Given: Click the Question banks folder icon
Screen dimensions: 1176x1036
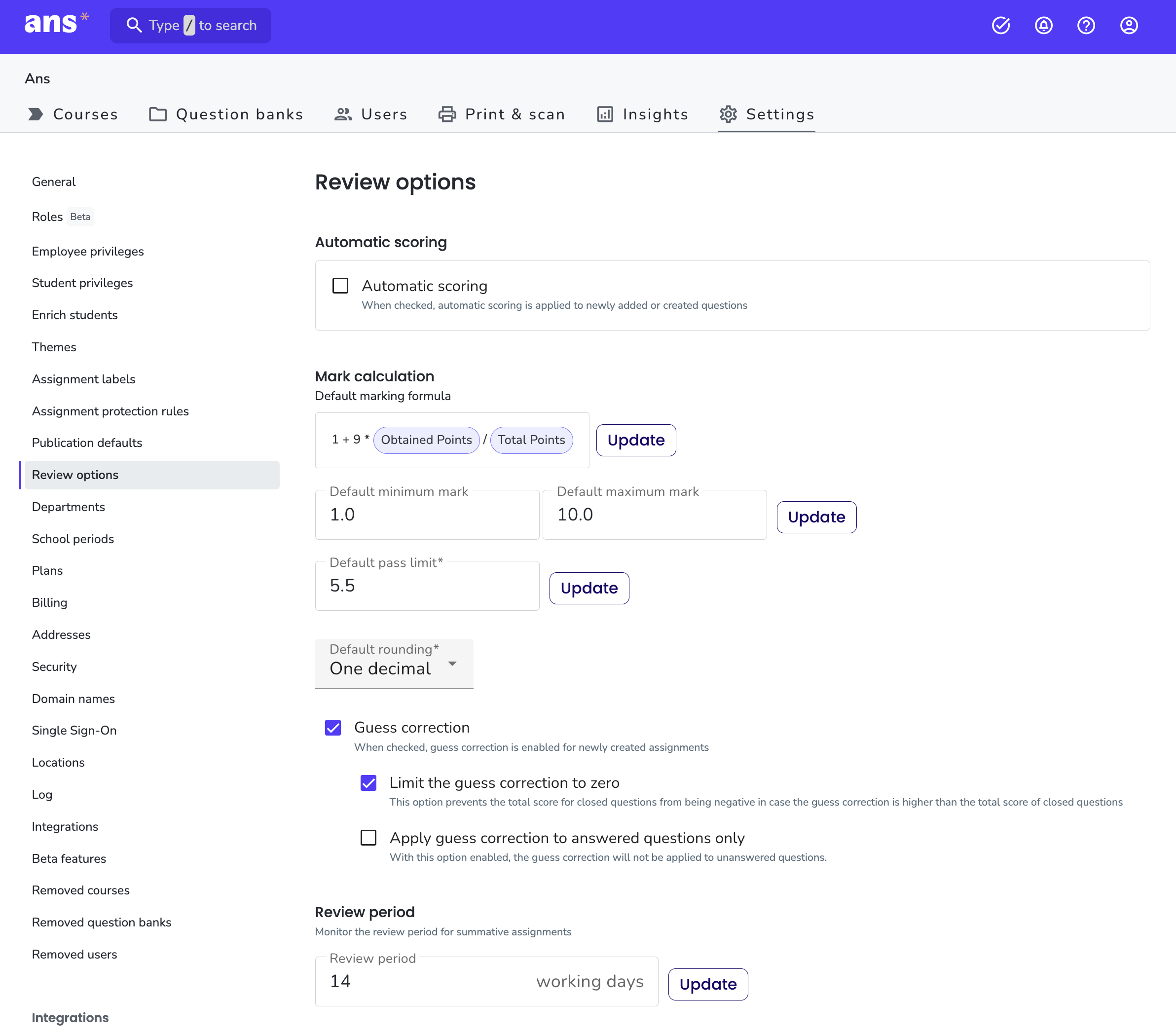Looking at the screenshot, I should tap(158, 114).
